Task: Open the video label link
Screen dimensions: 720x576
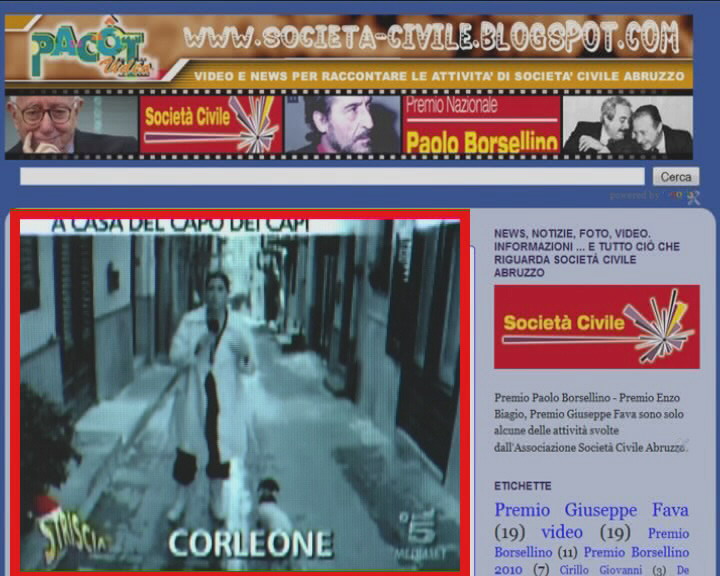Action: click(562, 532)
